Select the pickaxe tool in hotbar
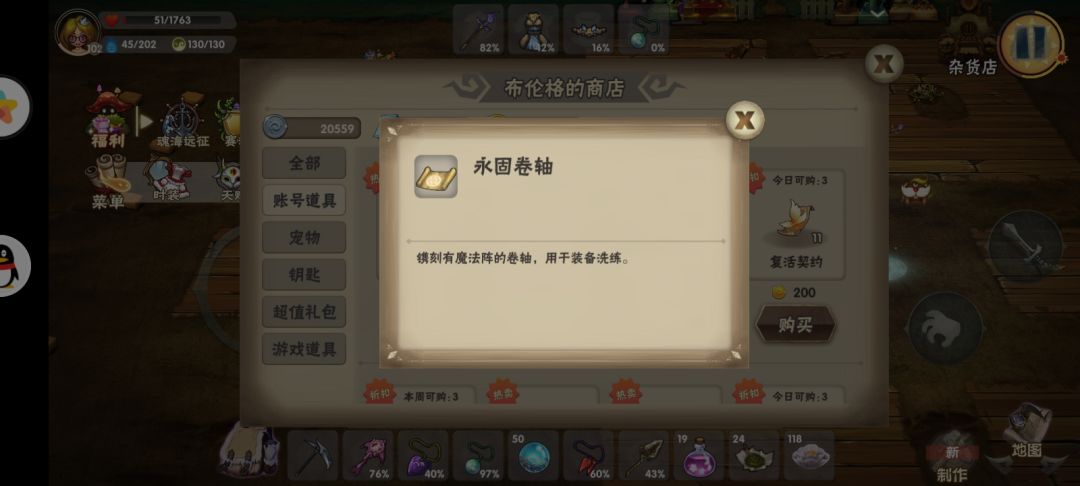 [x=313, y=456]
